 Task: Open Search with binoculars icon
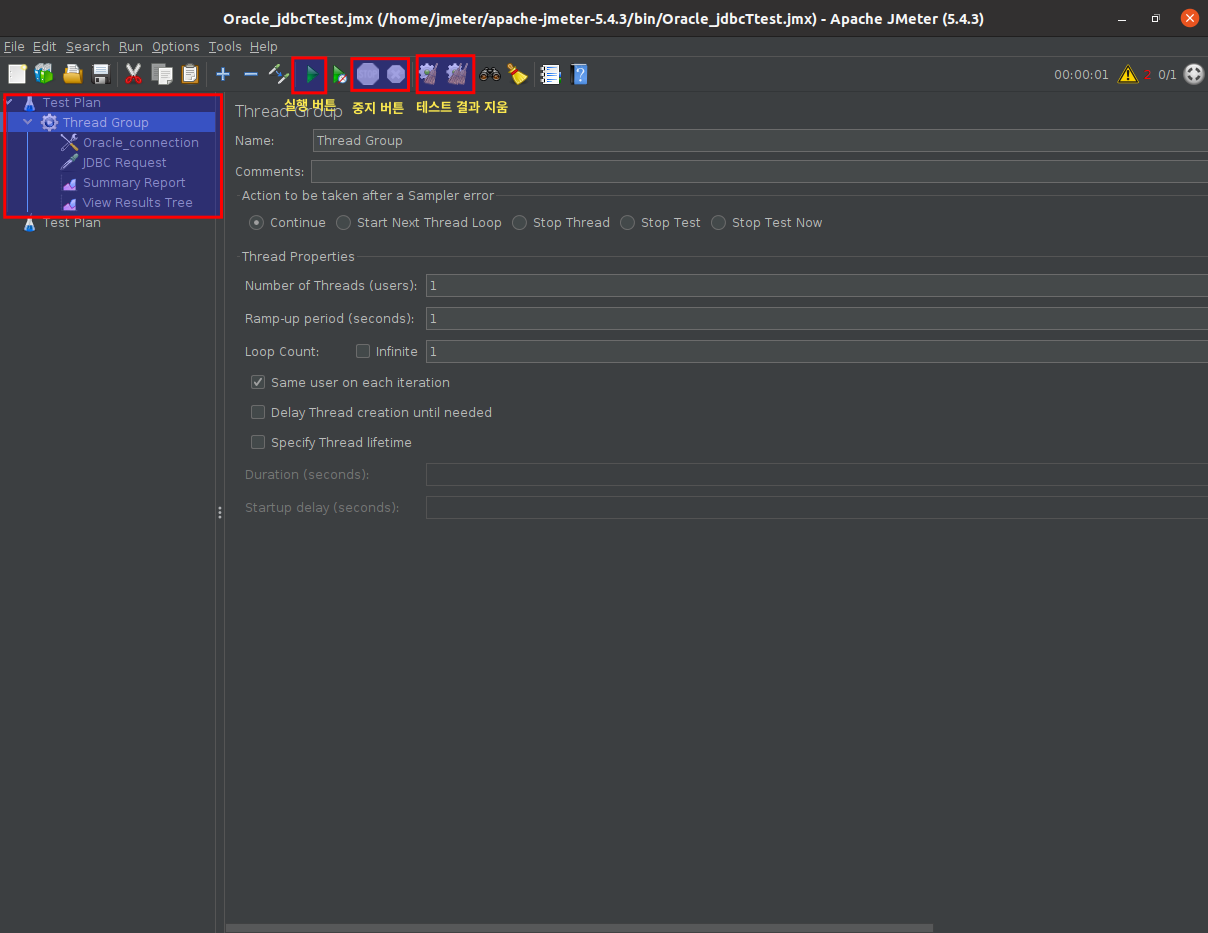(490, 73)
